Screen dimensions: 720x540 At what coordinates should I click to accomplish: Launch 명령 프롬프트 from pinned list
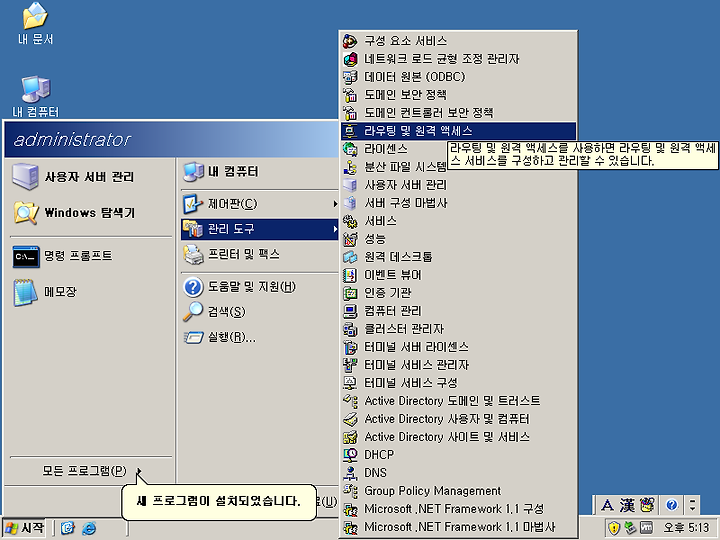tap(91, 256)
